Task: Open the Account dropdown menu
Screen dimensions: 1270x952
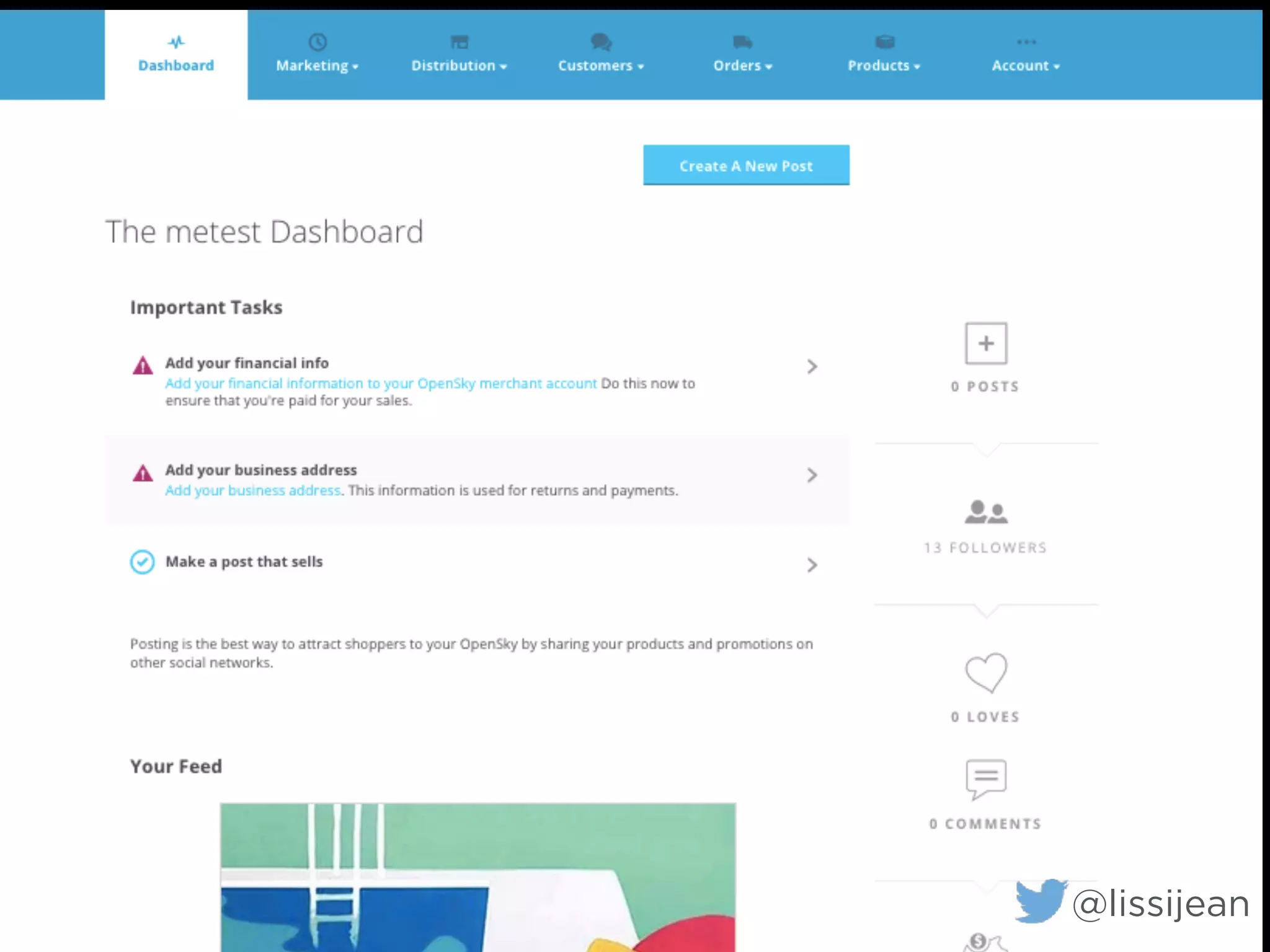Action: coord(1026,65)
